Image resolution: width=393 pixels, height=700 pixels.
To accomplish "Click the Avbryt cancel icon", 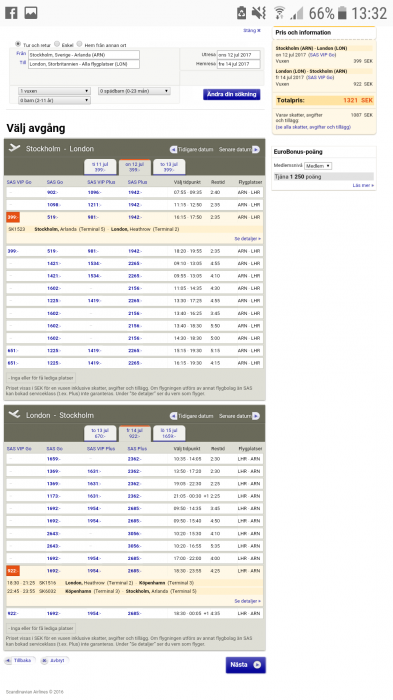I will 45,661.
